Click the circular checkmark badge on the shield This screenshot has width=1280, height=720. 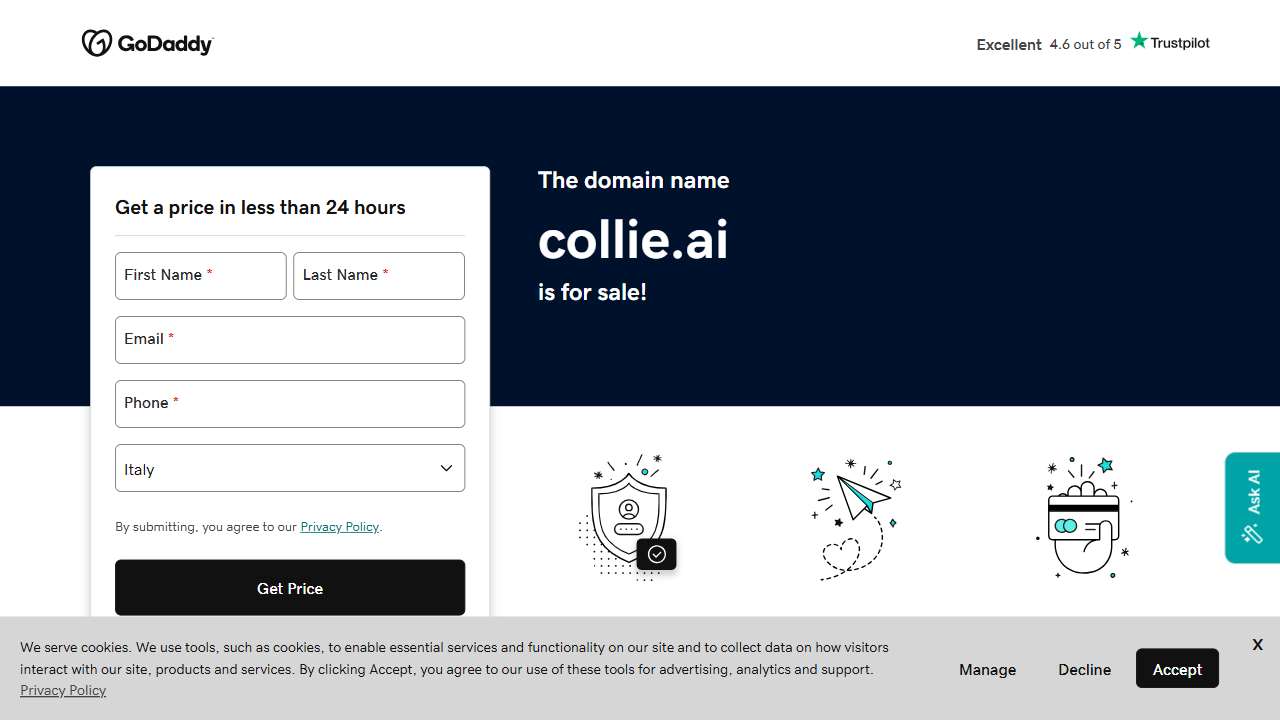(x=657, y=554)
